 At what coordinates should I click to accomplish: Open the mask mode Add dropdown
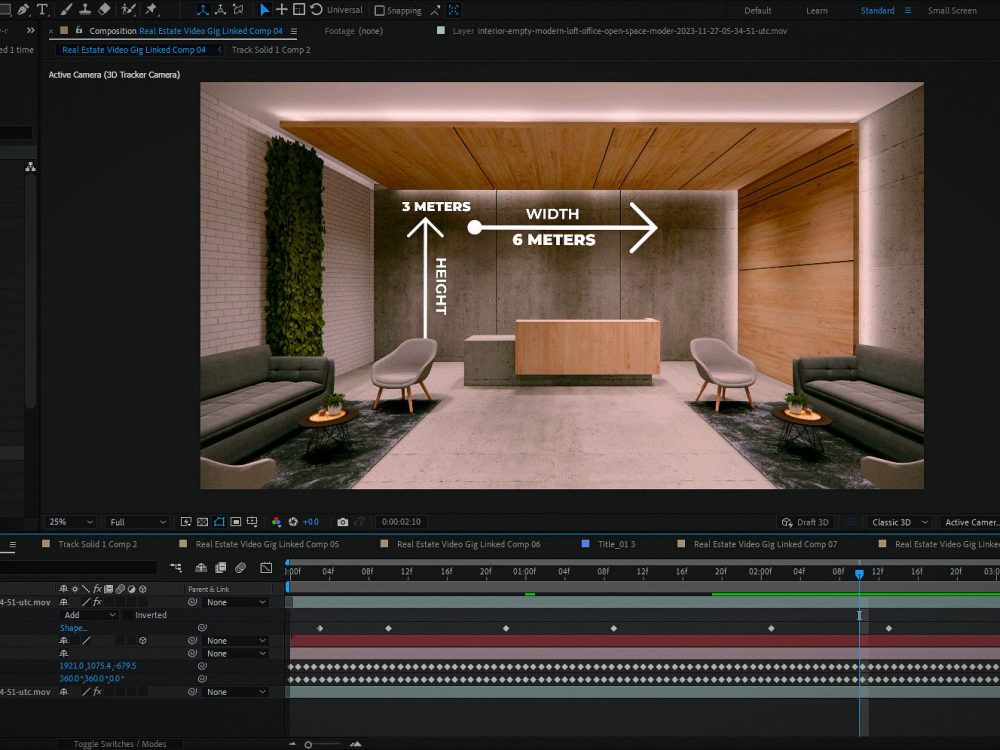[89, 615]
